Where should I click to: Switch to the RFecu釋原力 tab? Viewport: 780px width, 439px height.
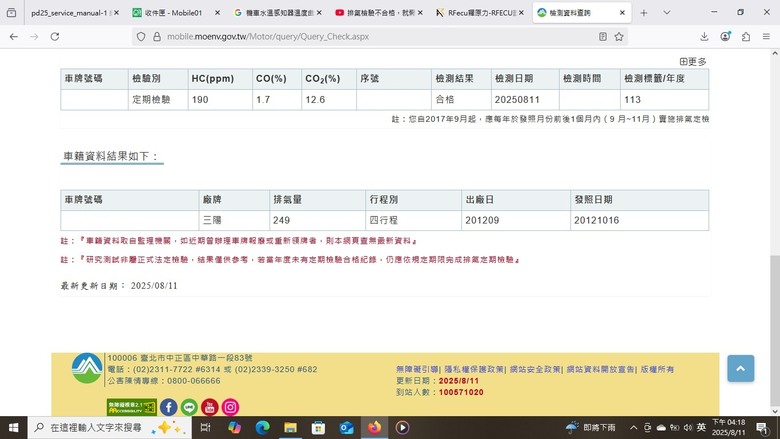(481, 13)
